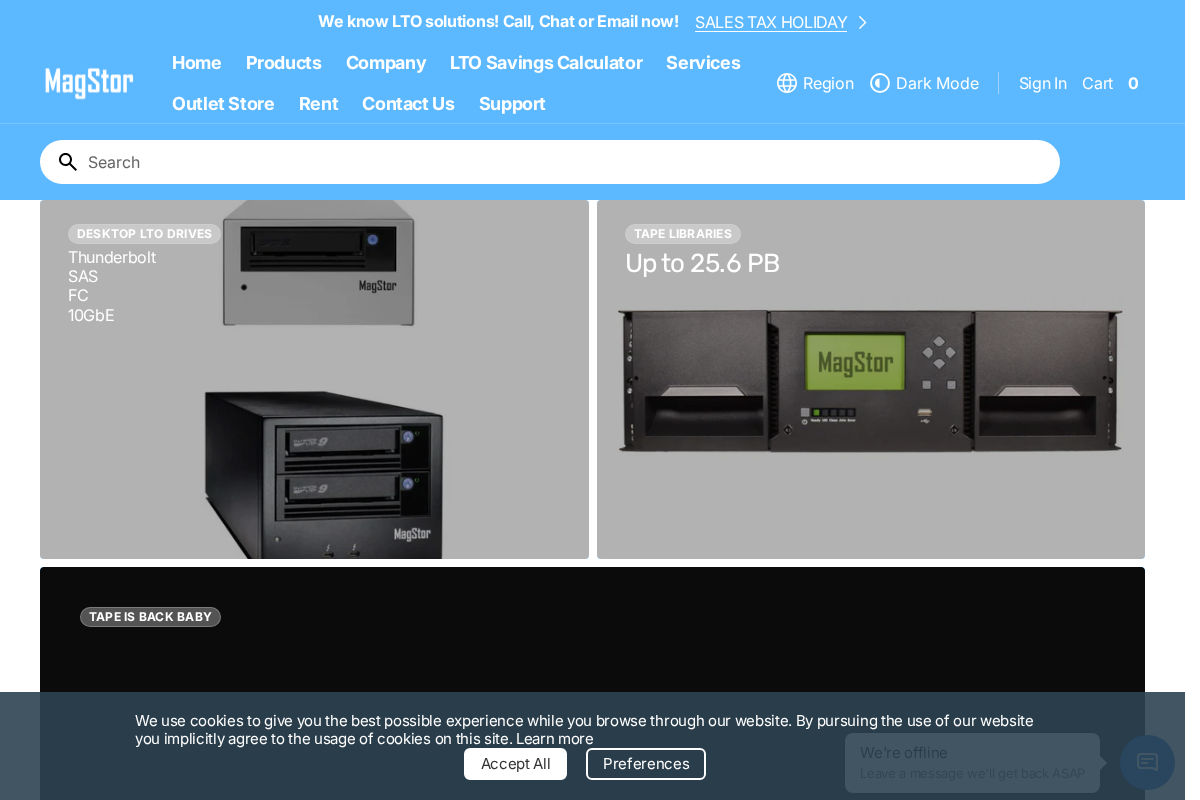Open the Company dropdown menu

click(x=386, y=63)
